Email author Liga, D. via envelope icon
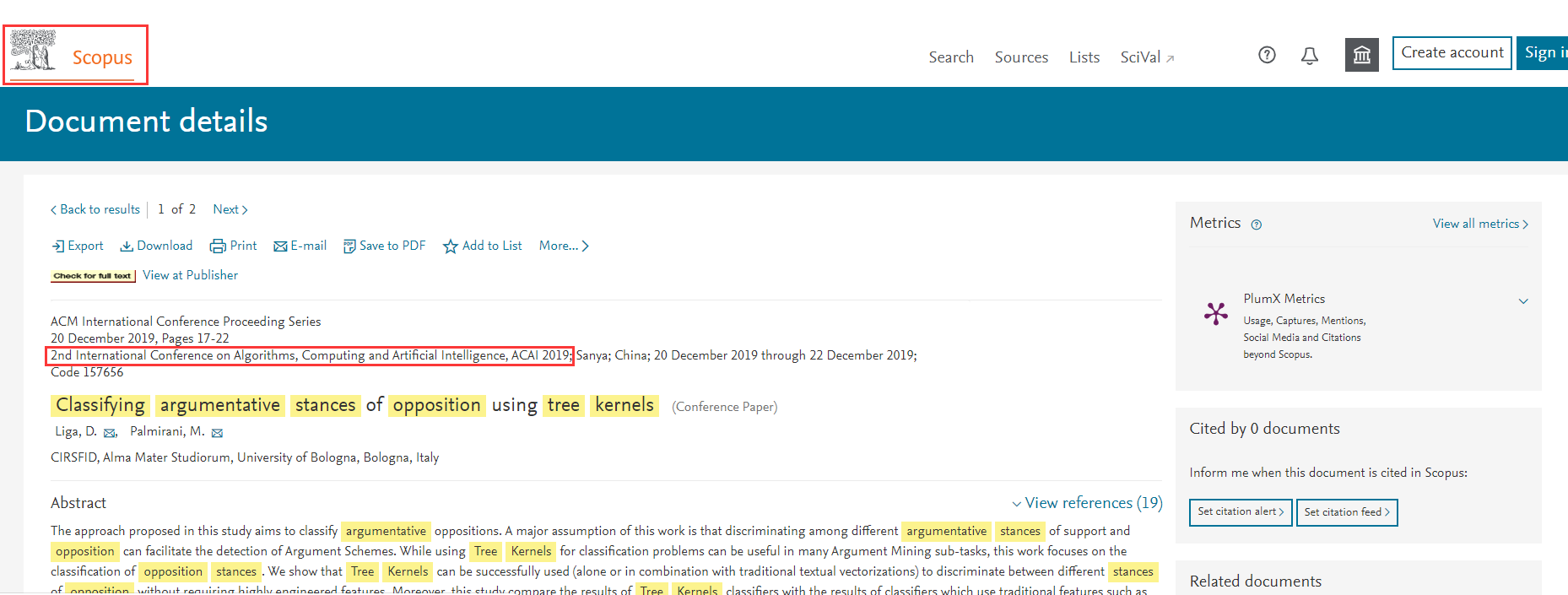The width and height of the screenshot is (1568, 595). 110,433
